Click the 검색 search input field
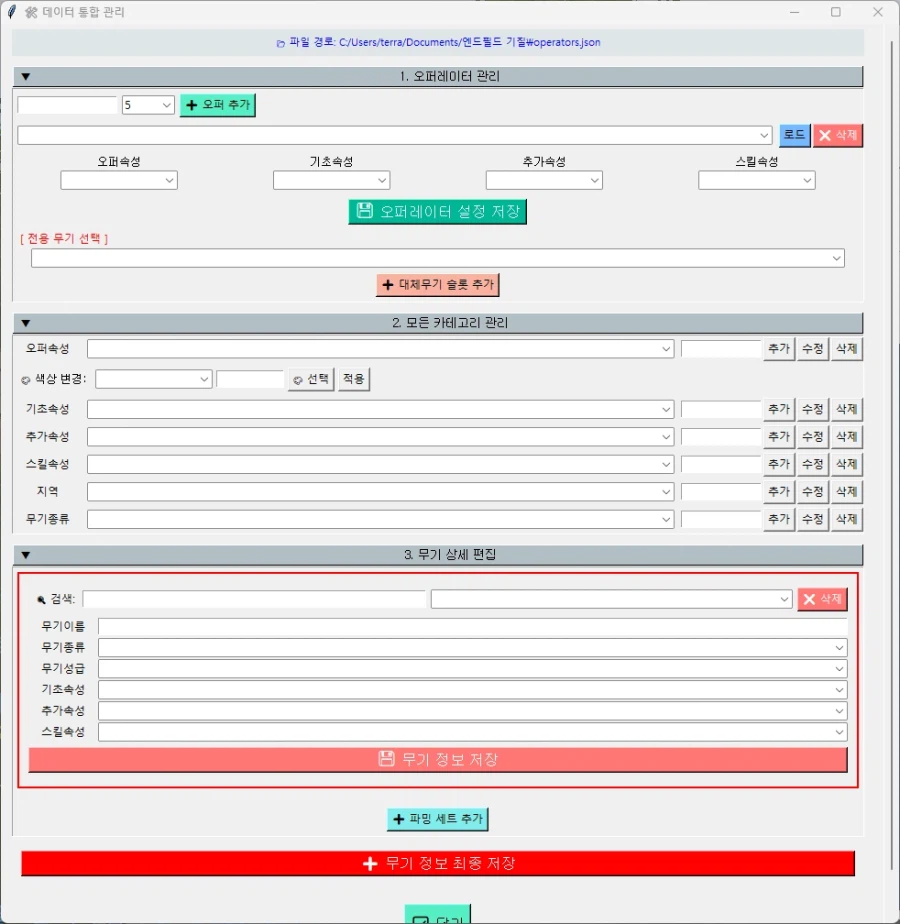Image resolution: width=900 pixels, height=924 pixels. tap(255, 598)
